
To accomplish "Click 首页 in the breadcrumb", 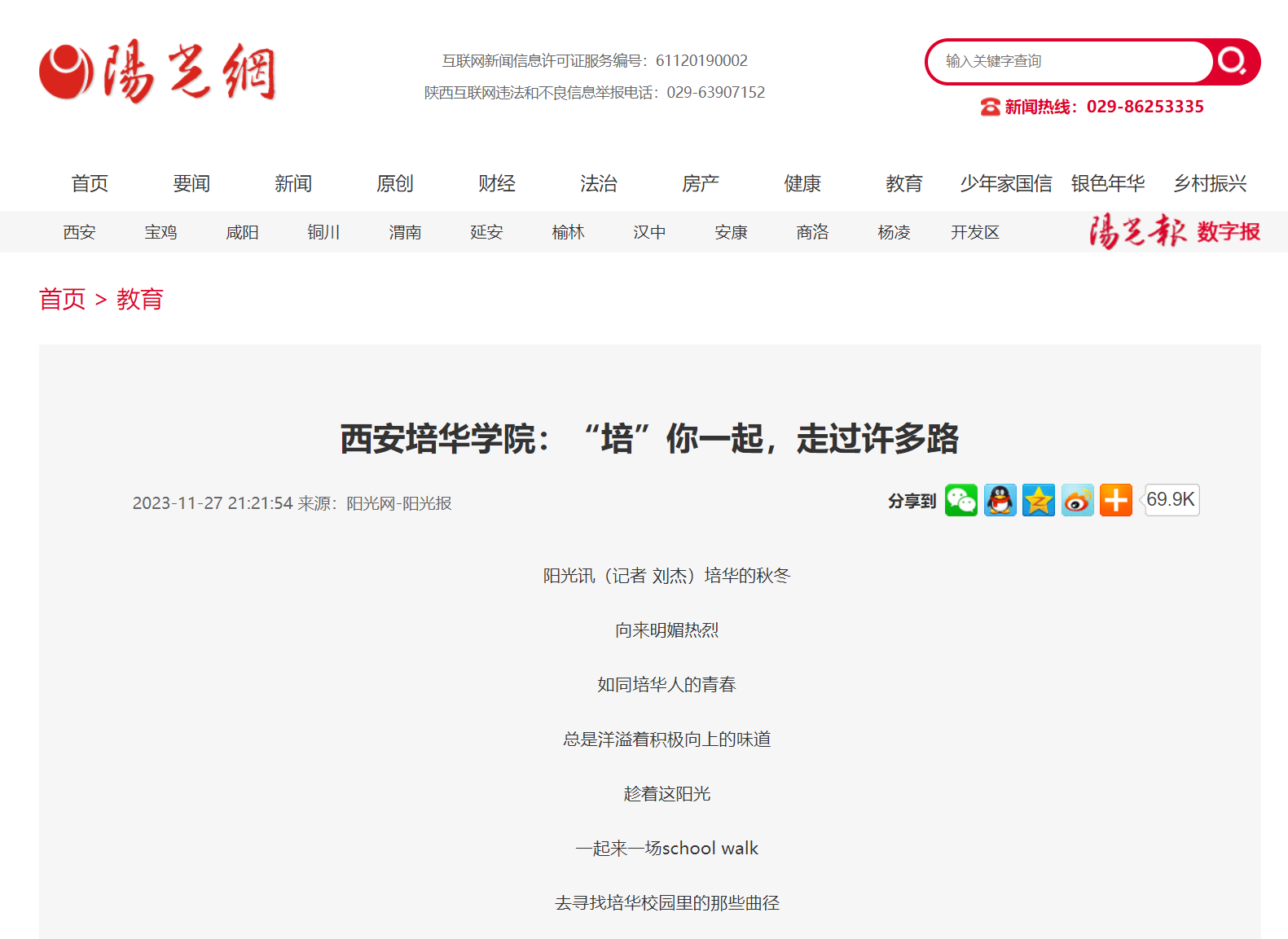I will [62, 299].
